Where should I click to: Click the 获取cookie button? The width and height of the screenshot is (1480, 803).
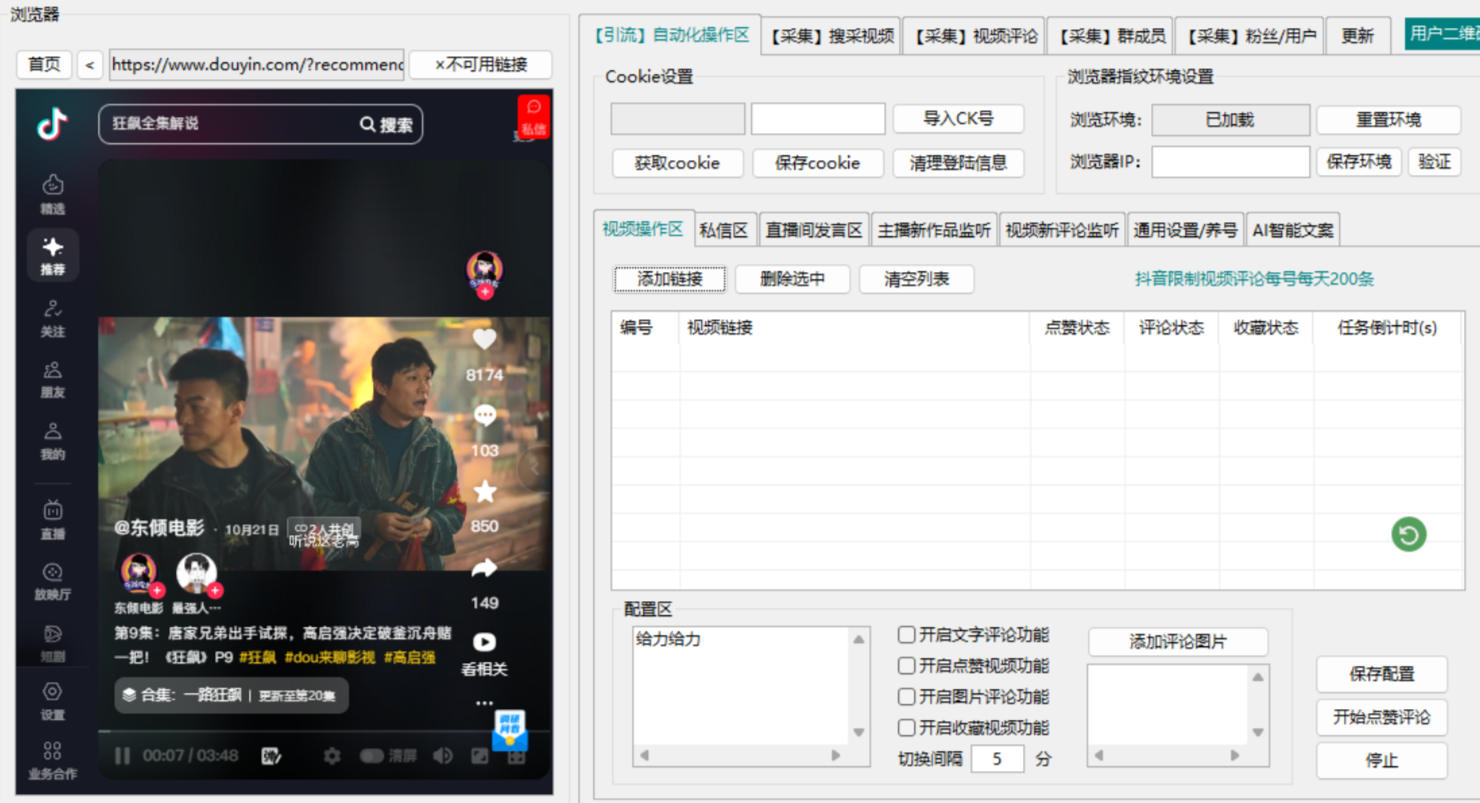(677, 162)
